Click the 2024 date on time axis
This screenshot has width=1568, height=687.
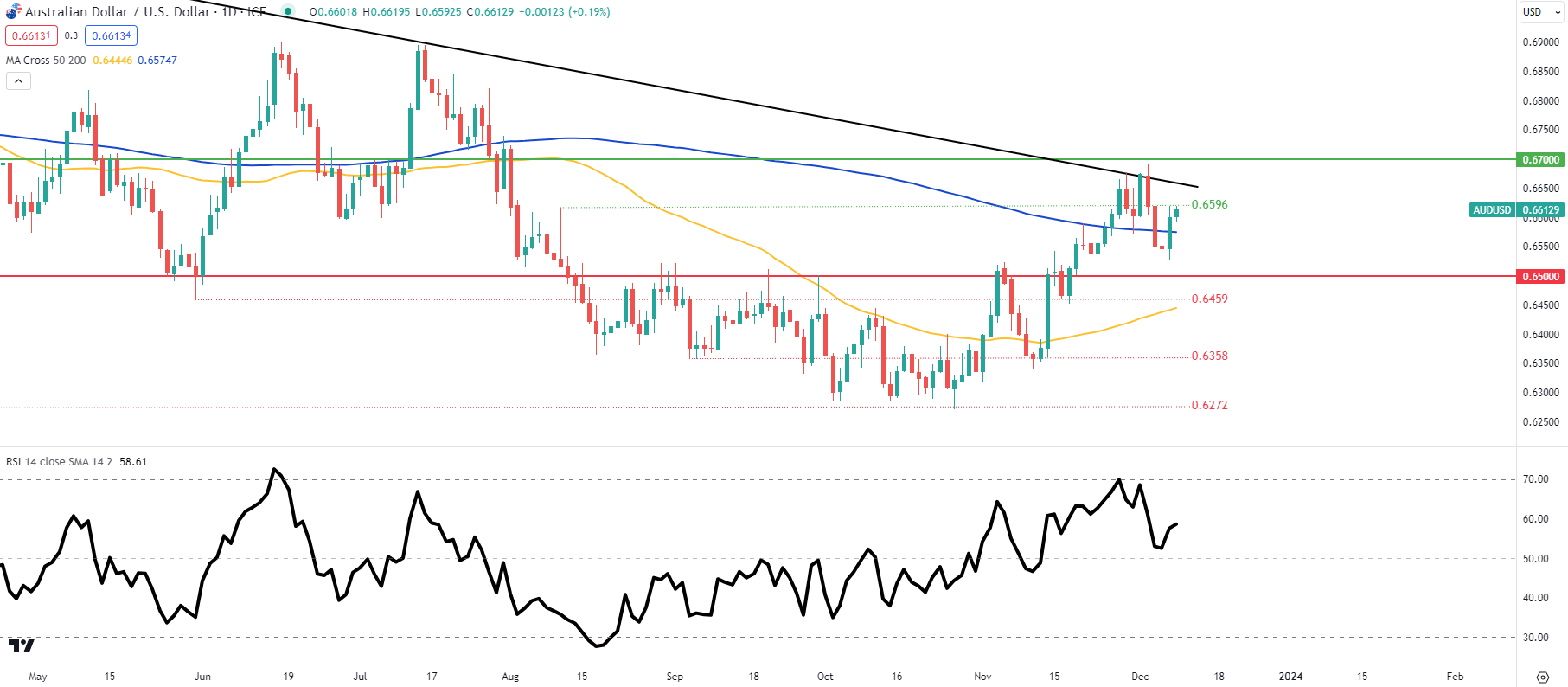tap(1290, 676)
